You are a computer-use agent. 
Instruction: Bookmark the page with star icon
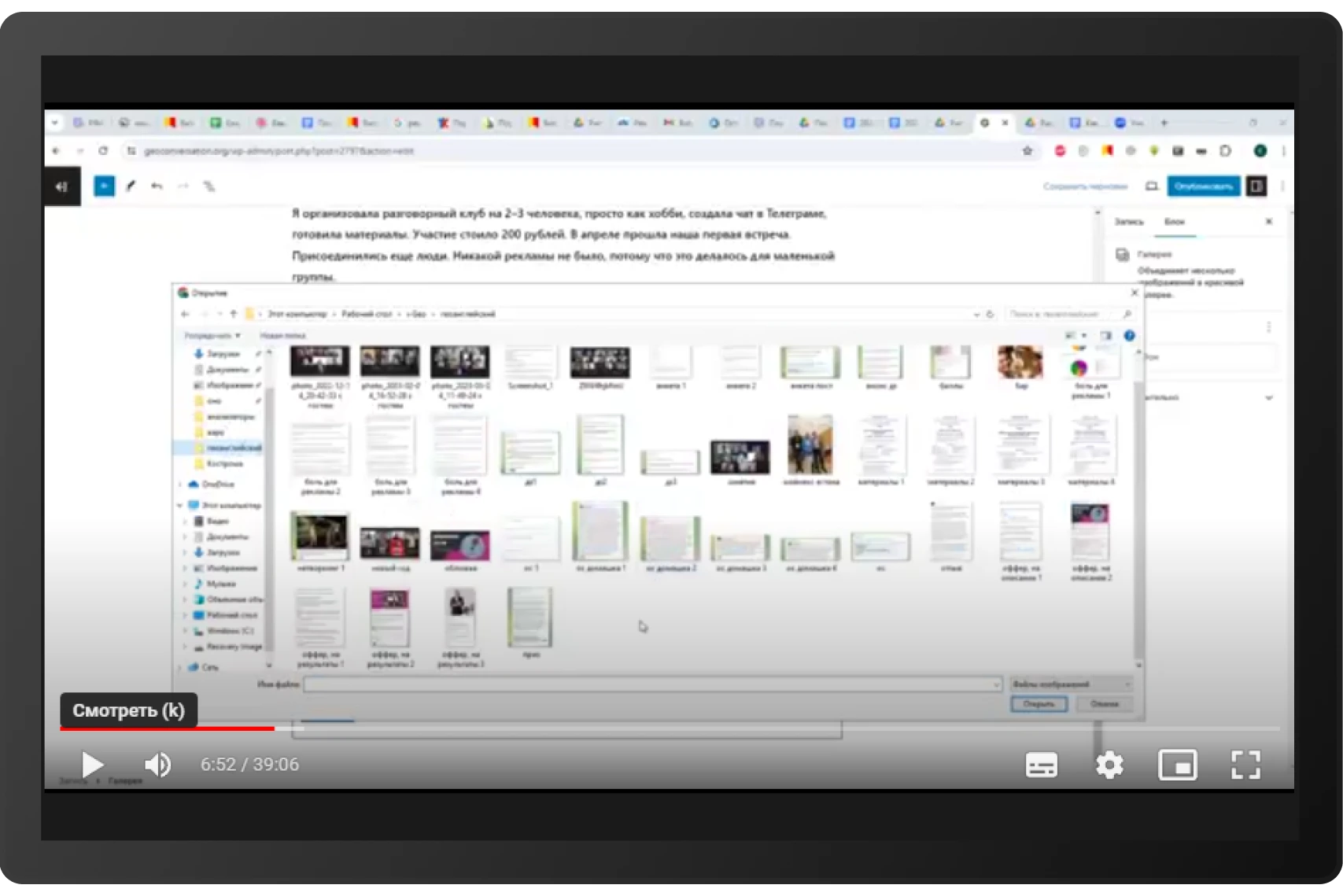coord(1027,151)
